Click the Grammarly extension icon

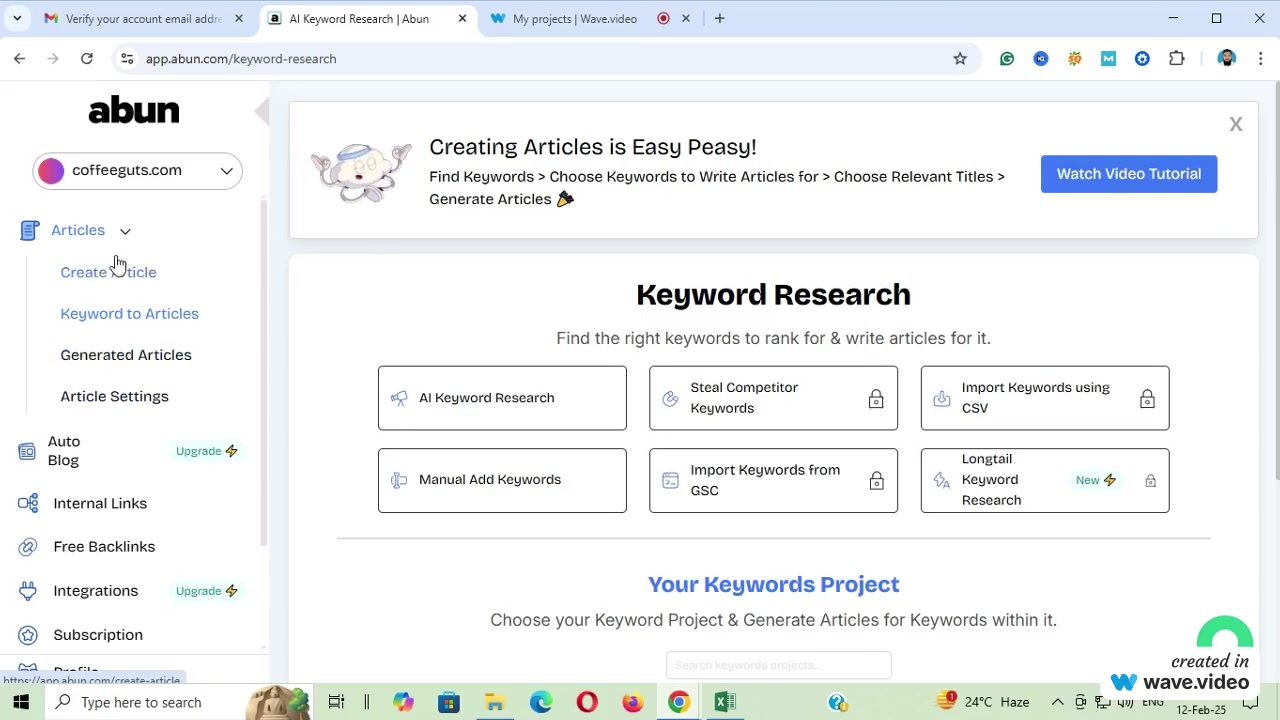(1007, 59)
